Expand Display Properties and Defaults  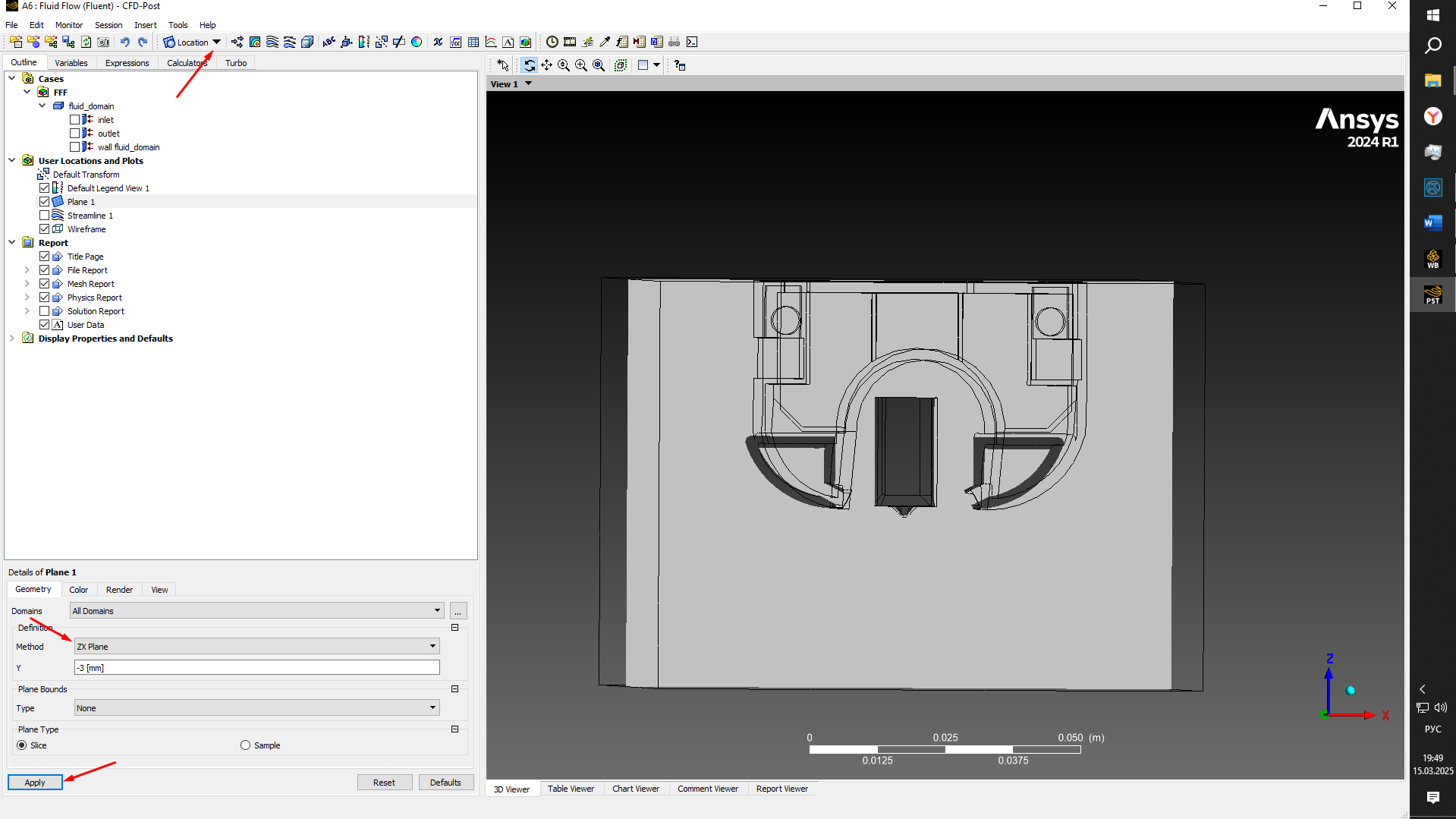click(x=12, y=339)
